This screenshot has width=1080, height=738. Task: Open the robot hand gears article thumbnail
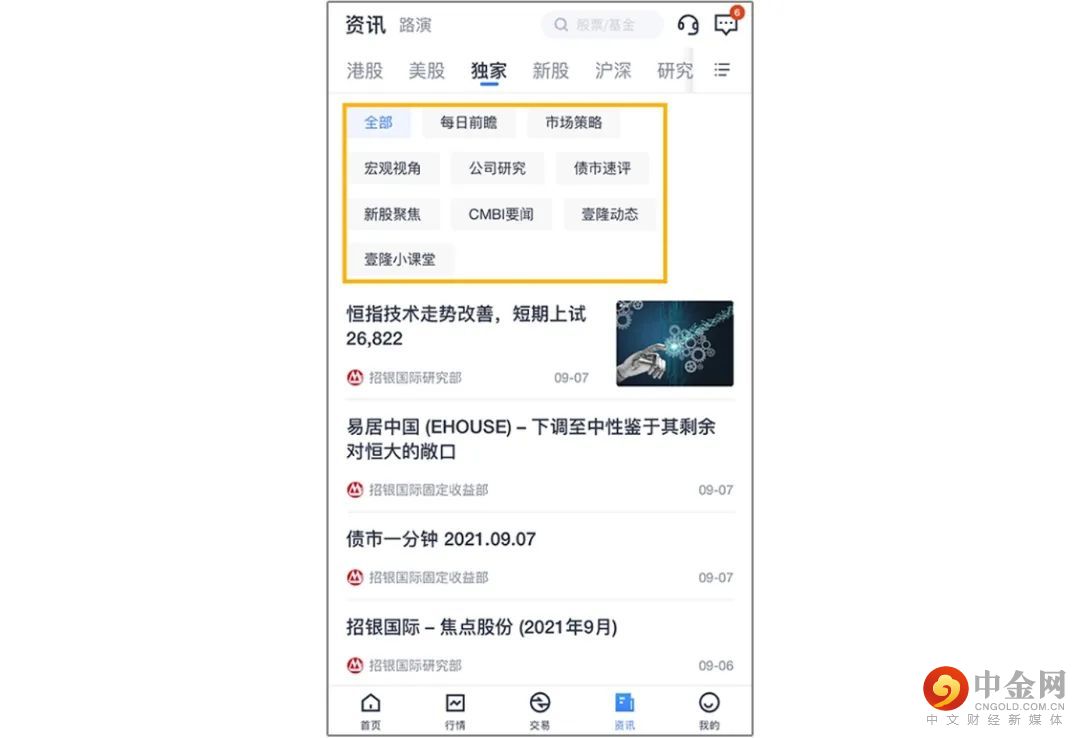674,343
